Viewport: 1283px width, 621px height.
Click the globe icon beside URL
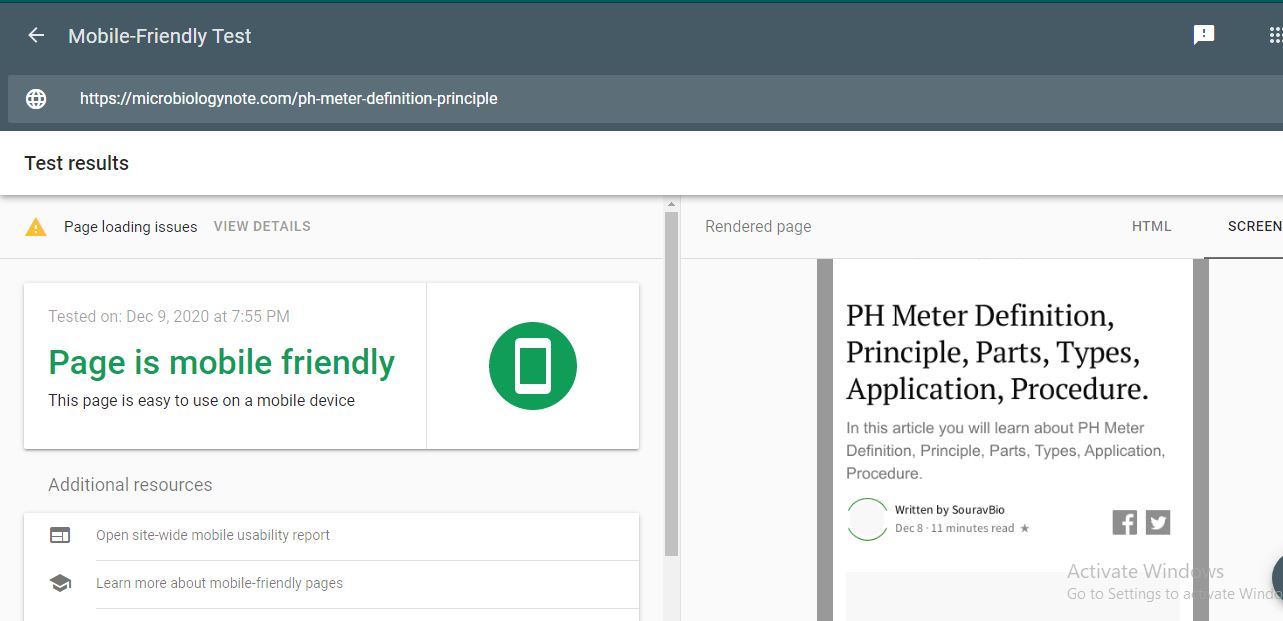tap(36, 99)
